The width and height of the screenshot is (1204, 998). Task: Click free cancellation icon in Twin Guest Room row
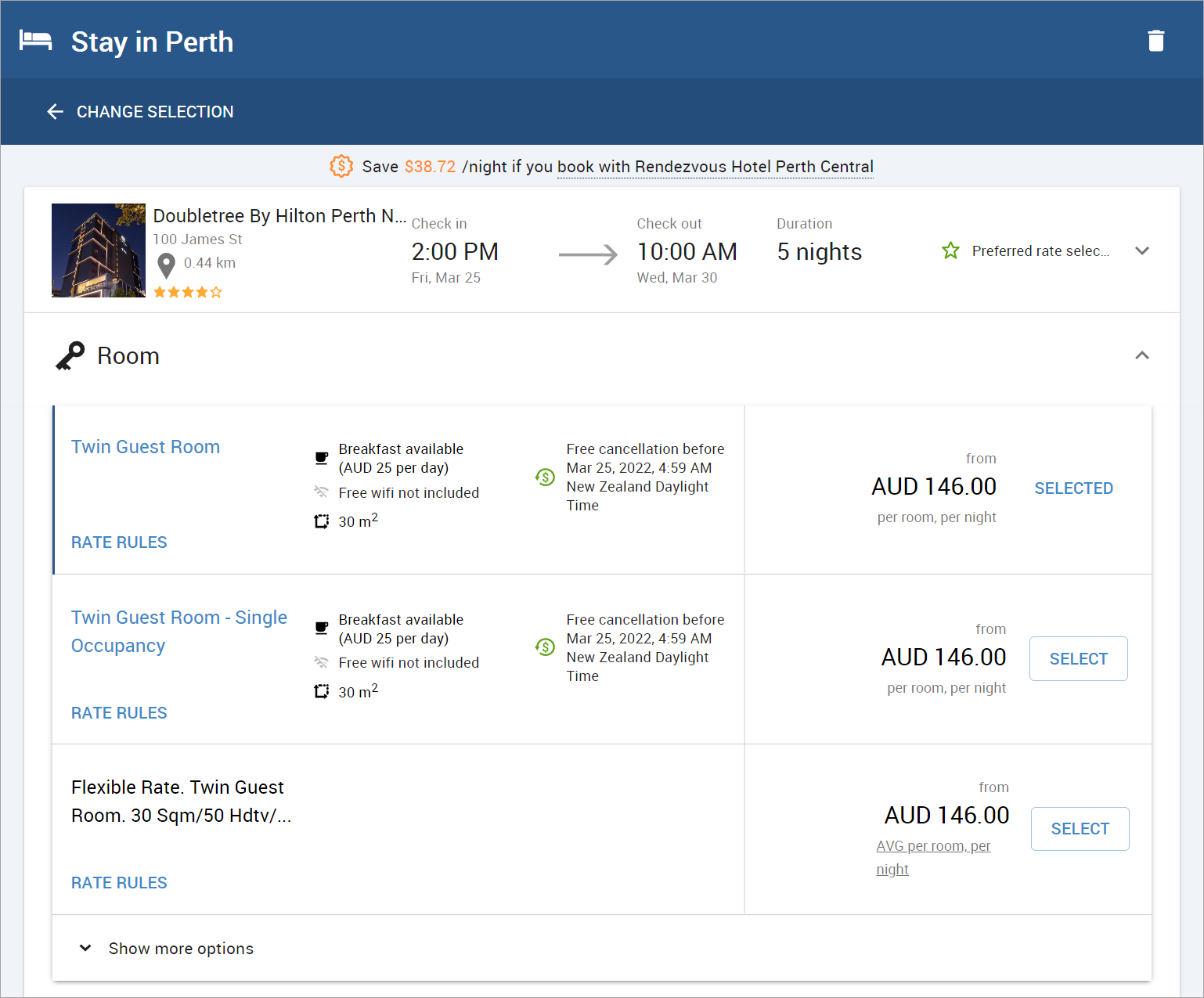(x=545, y=477)
